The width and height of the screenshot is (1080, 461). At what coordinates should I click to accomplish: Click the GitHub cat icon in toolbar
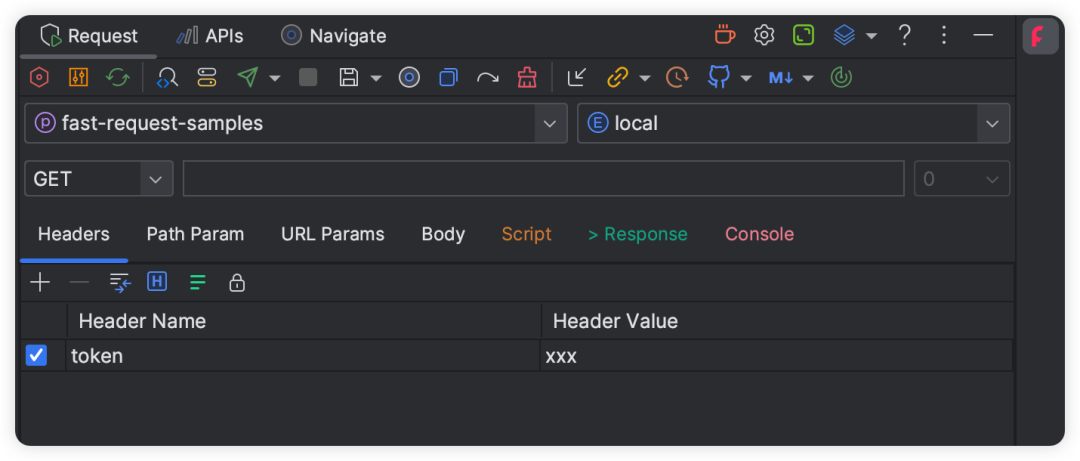coord(718,78)
